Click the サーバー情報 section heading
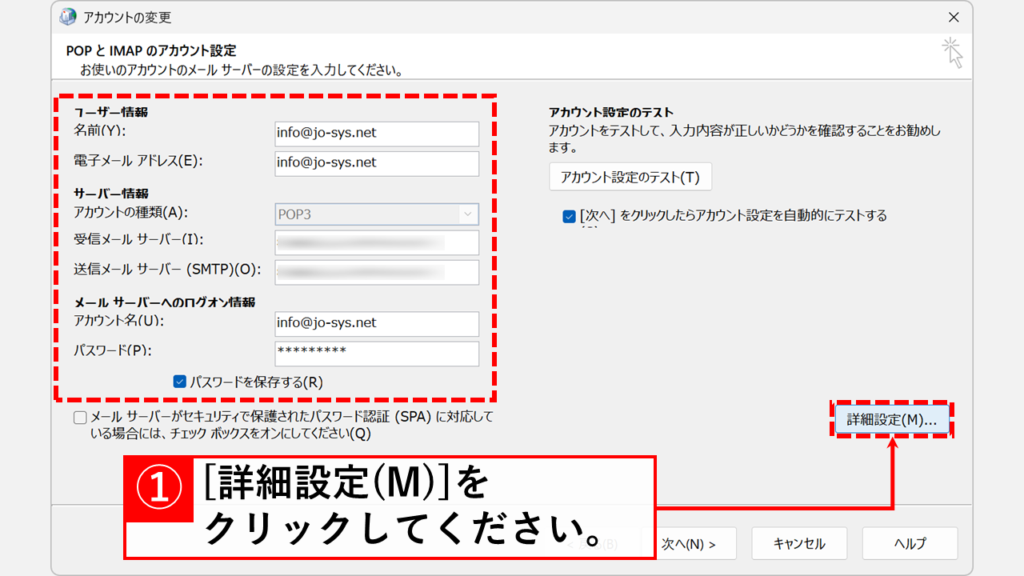 (111, 193)
